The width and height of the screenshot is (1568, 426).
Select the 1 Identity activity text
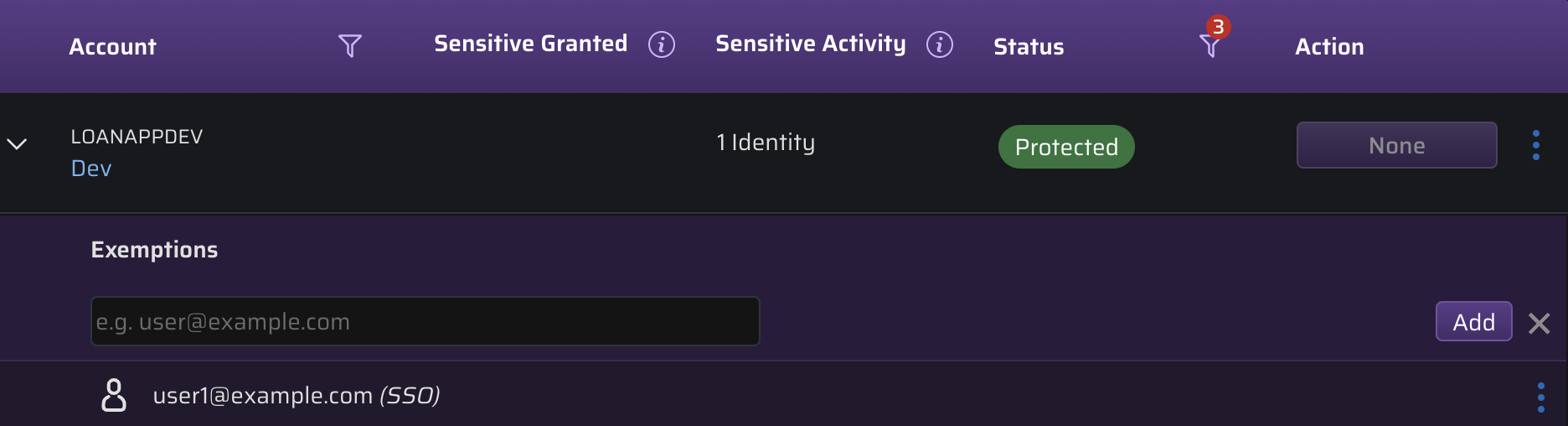click(766, 143)
